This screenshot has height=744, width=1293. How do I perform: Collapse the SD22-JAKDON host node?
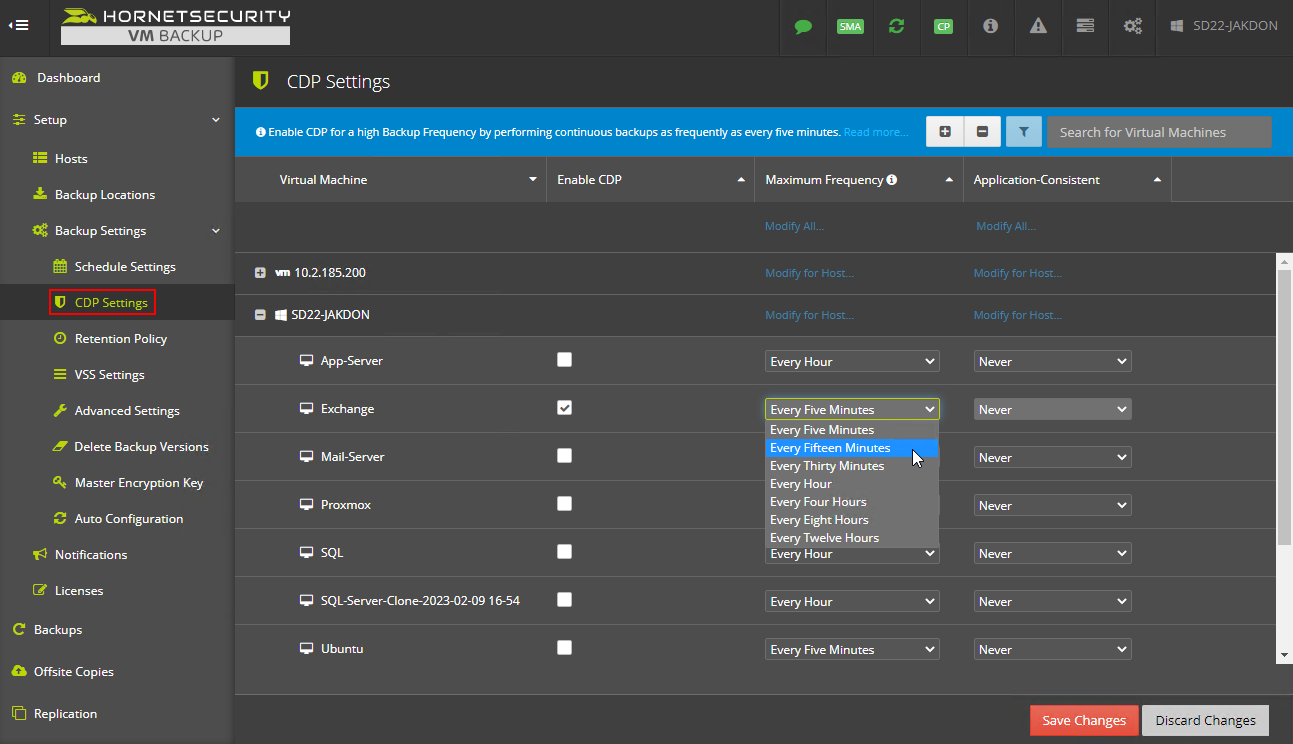point(260,315)
